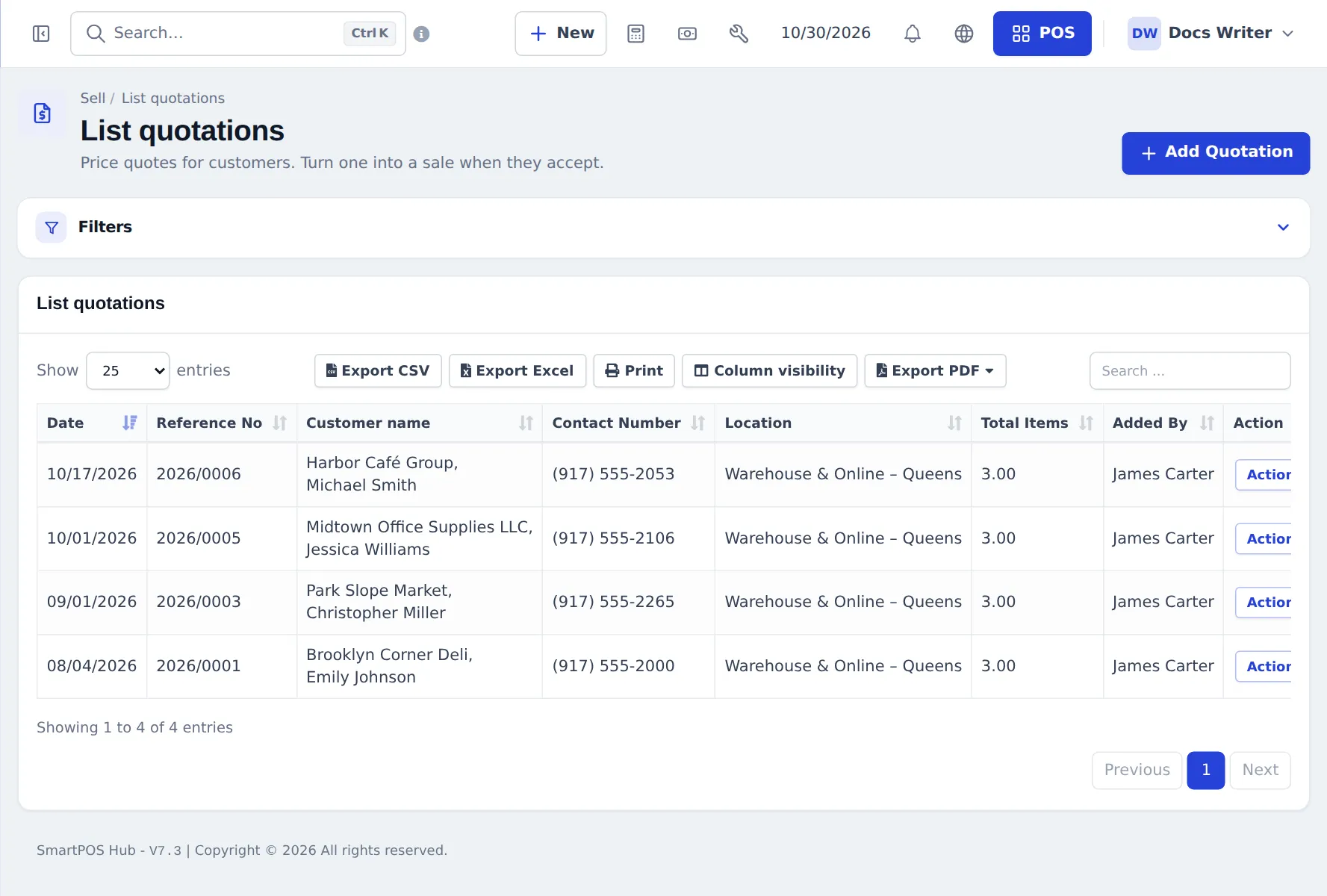Click the globe language icon
This screenshot has width=1327, height=896.
pos(964,34)
